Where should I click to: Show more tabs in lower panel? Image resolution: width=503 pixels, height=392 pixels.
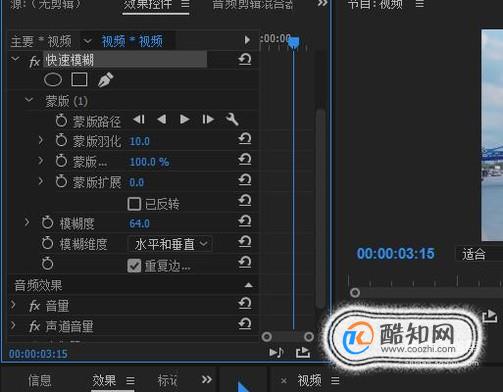click(x=207, y=379)
